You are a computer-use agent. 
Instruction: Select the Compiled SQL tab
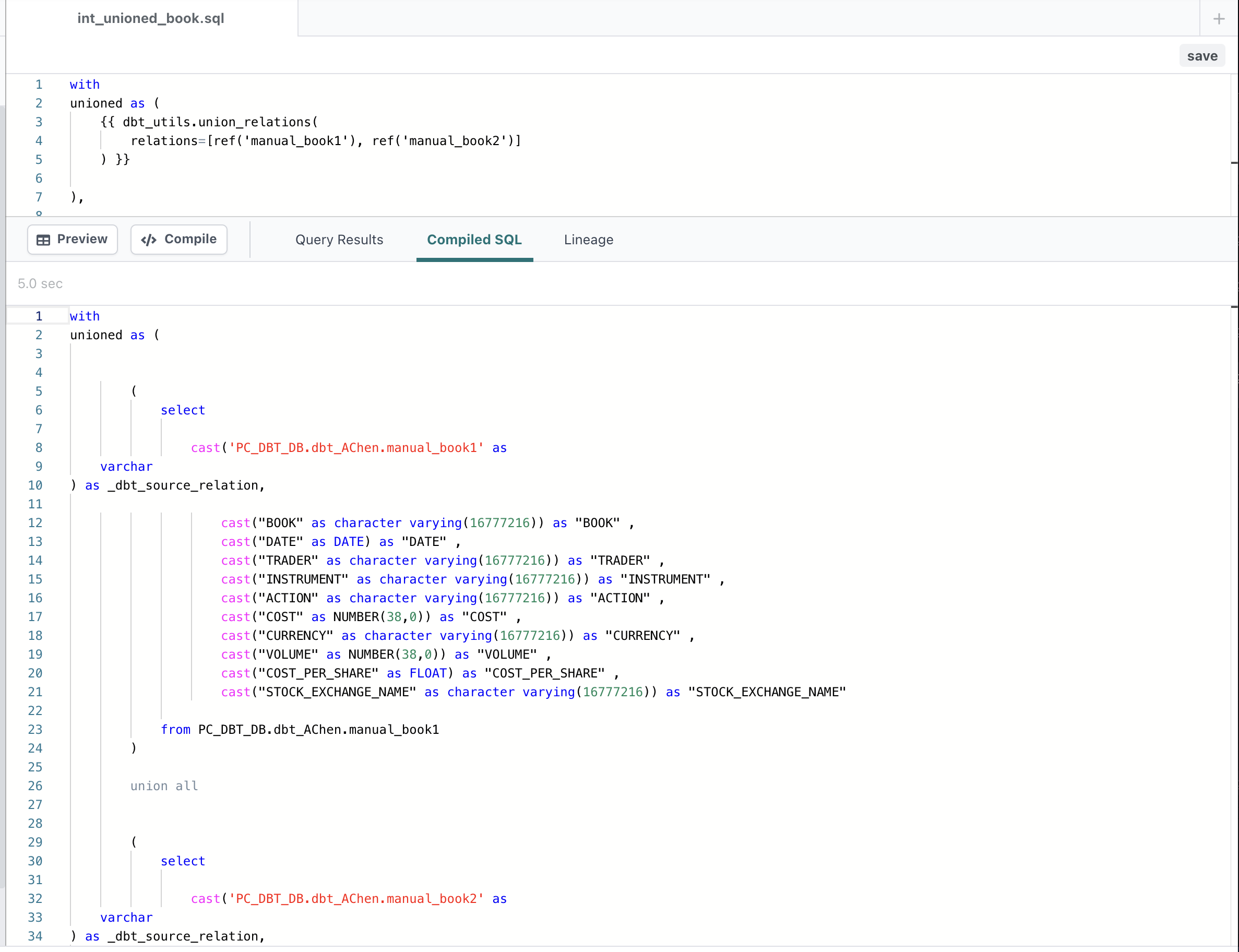(x=474, y=240)
